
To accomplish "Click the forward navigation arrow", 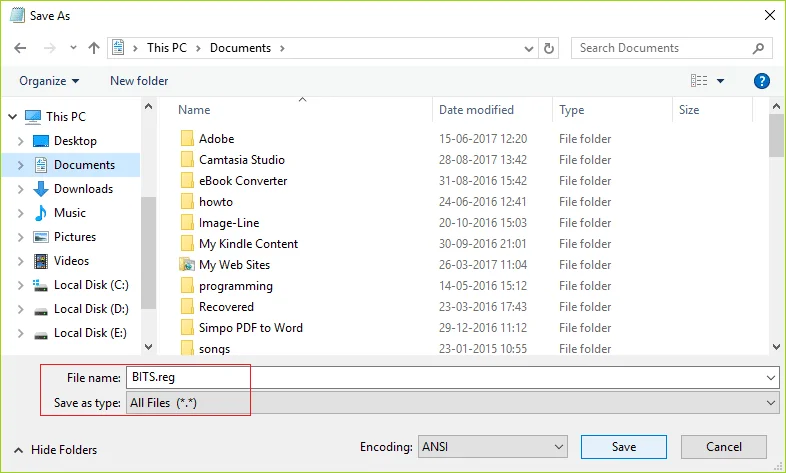I will click(50, 48).
